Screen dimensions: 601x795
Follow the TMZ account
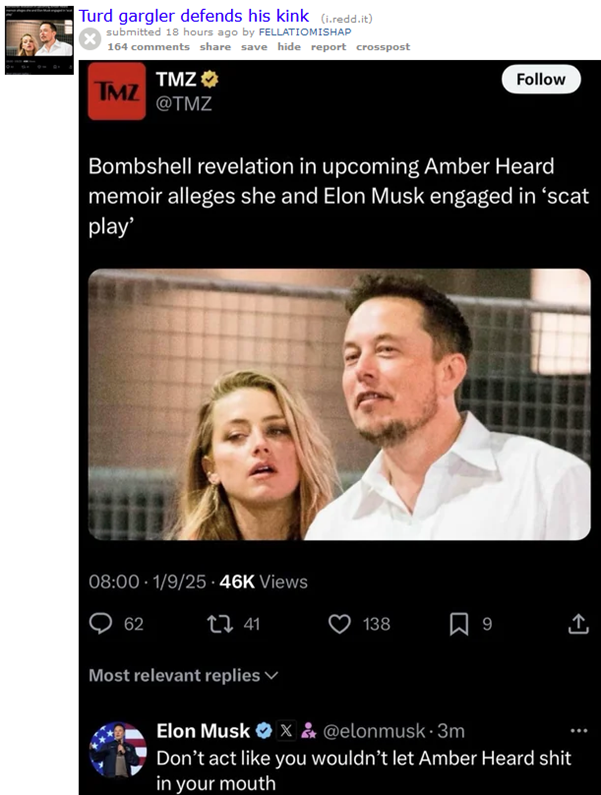541,79
